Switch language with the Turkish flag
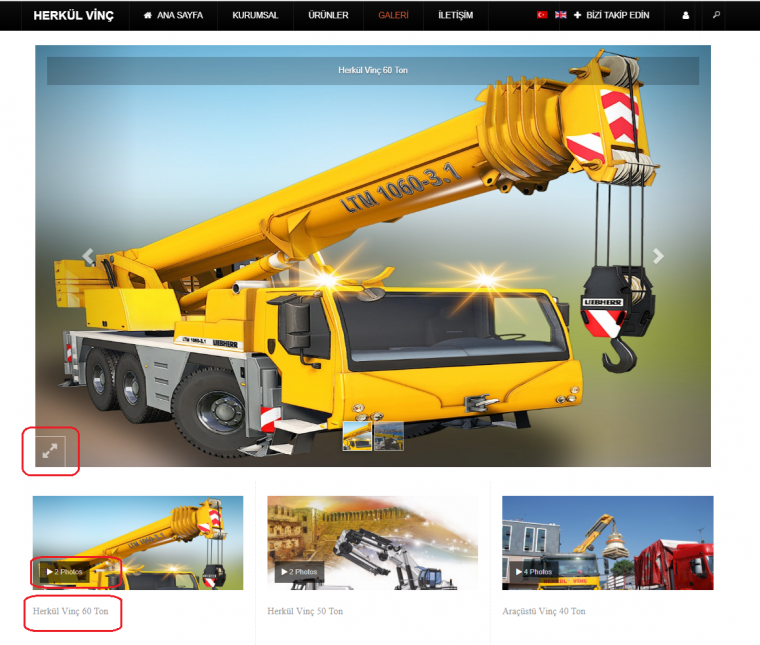 [x=542, y=15]
